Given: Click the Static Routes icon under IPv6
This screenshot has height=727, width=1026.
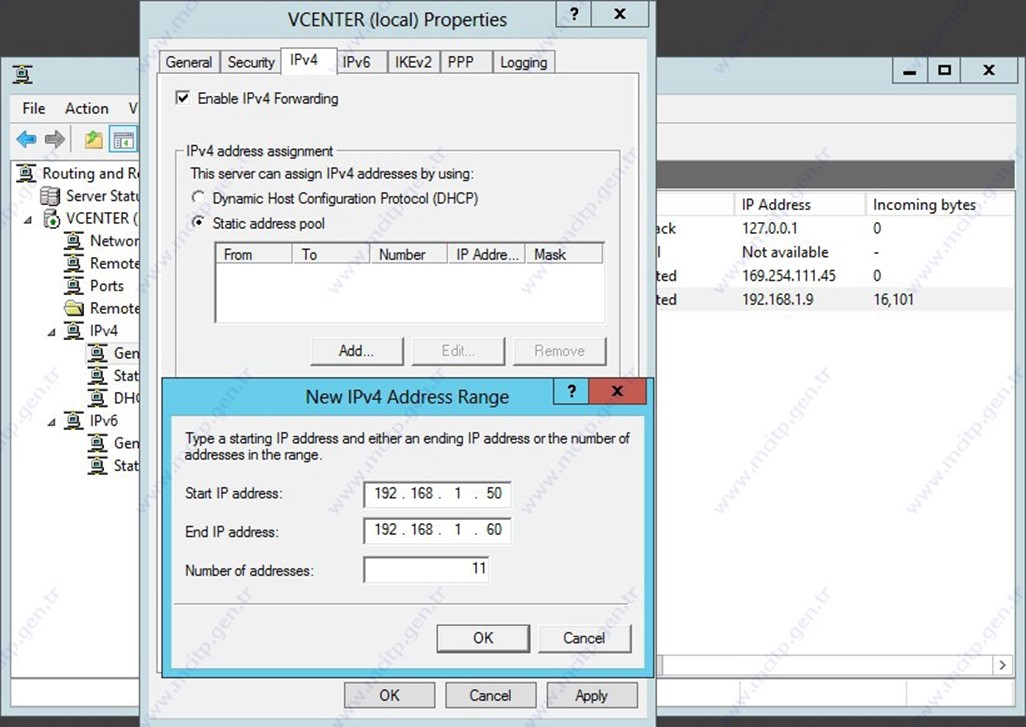Looking at the screenshot, I should click(x=97, y=465).
